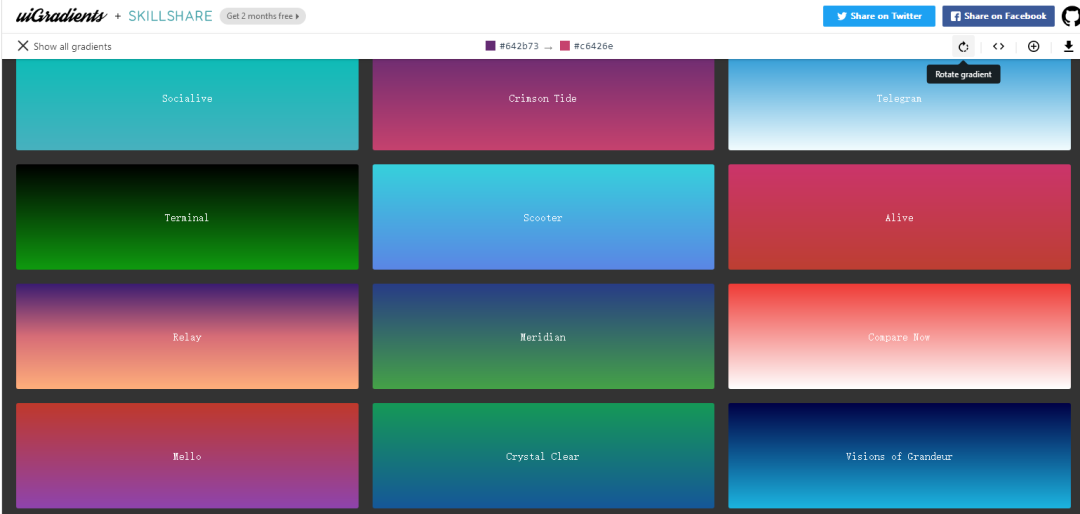Select the Meridian gradient card
This screenshot has height=514, width=1080.
pyautogui.click(x=543, y=337)
